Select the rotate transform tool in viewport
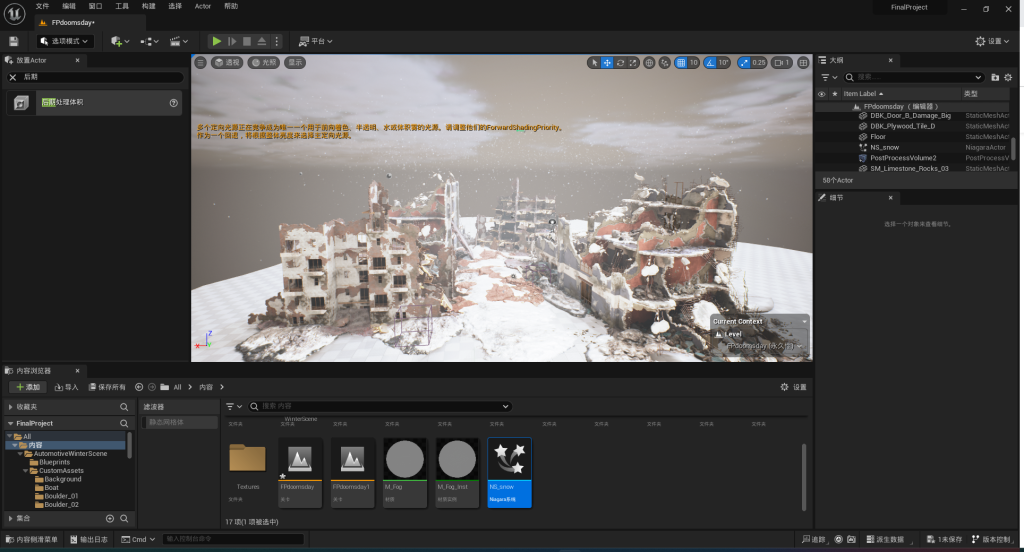1024x552 pixels. [x=621, y=62]
